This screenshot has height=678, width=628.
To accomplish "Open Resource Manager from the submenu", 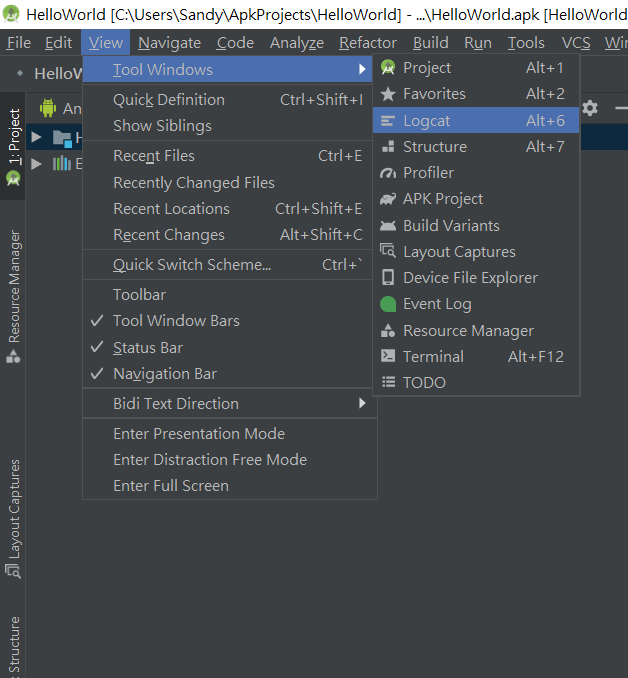I will 476,330.
